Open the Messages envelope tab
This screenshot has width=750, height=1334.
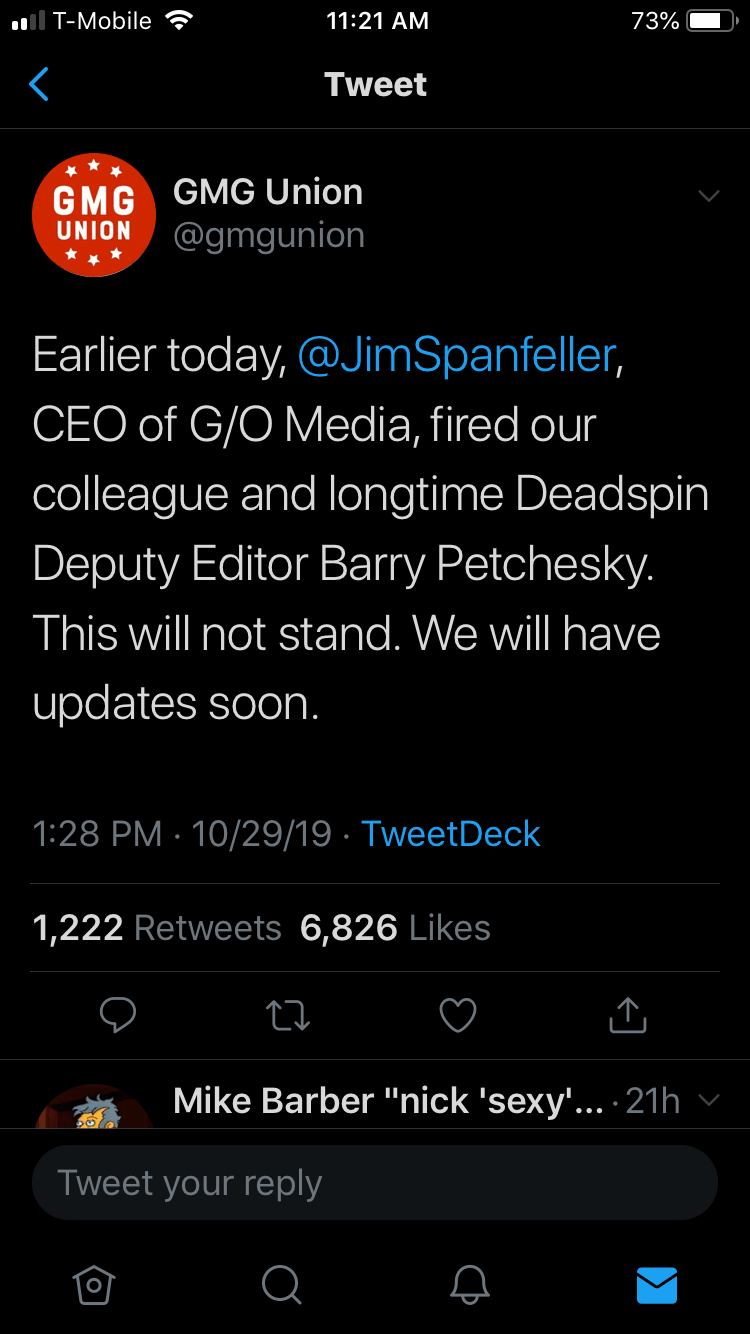coord(657,1284)
